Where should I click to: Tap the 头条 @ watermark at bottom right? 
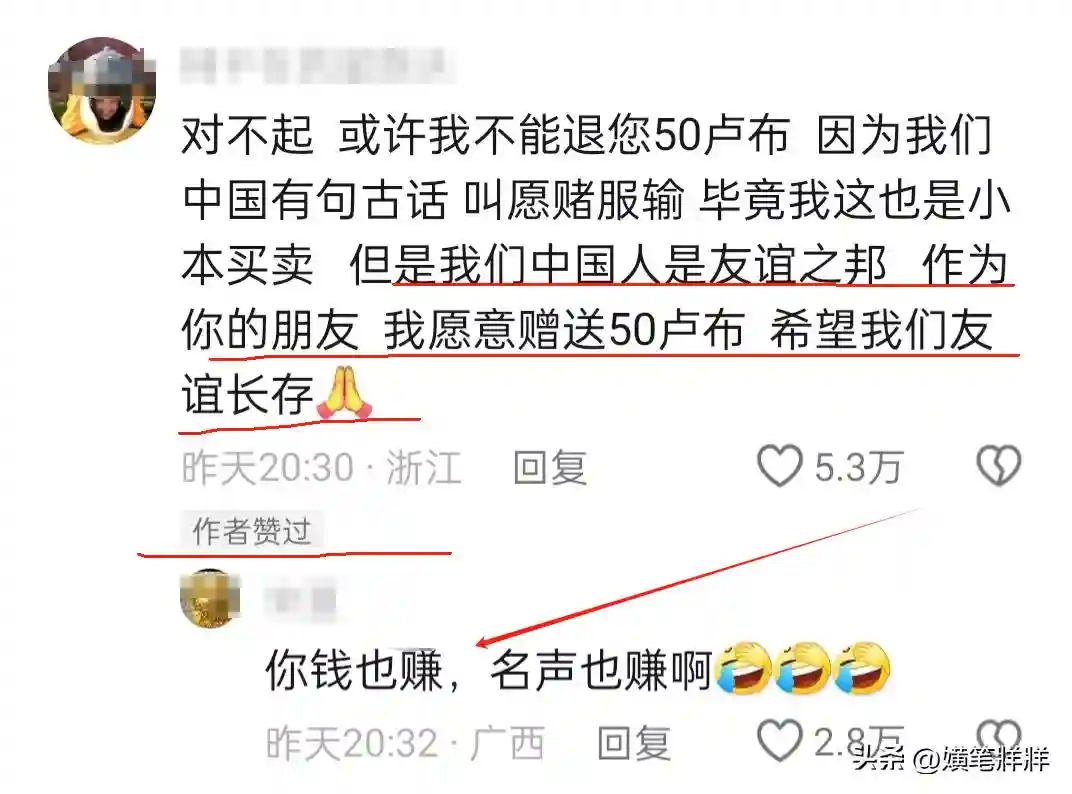[x=951, y=758]
